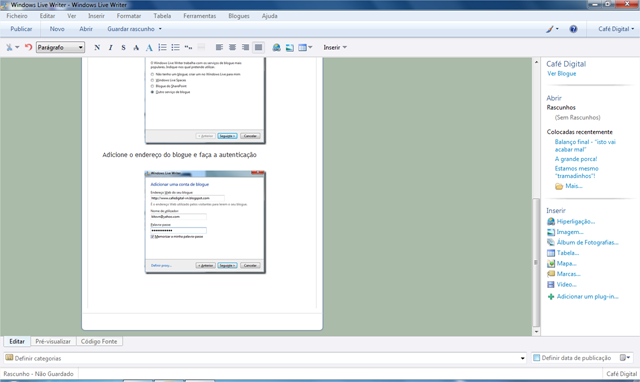
Task: Toggle italic formatting icon
Action: pos(110,47)
